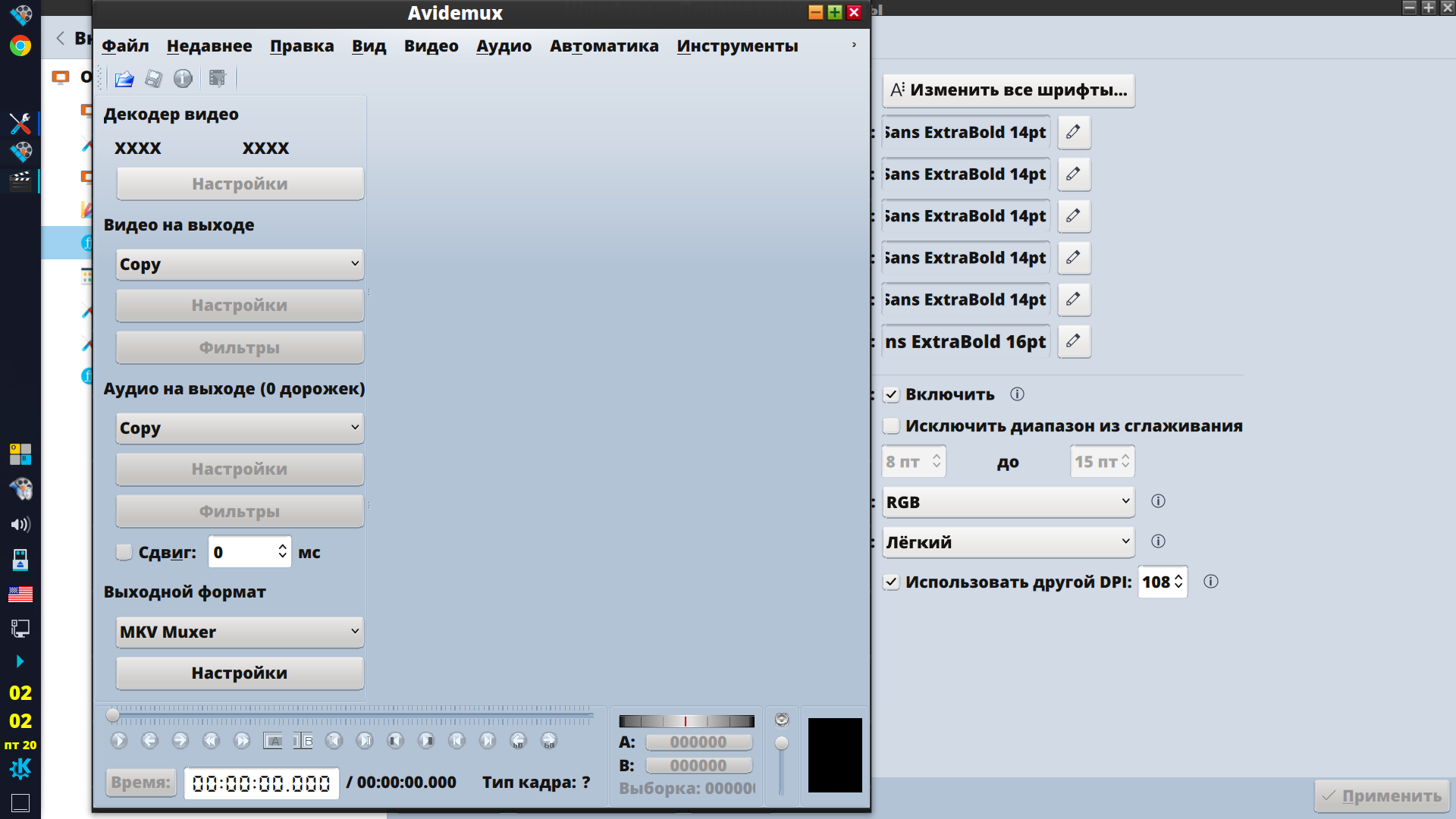Click the Open Video folder icon
Image resolution: width=1456 pixels, height=819 pixels.
[x=124, y=79]
